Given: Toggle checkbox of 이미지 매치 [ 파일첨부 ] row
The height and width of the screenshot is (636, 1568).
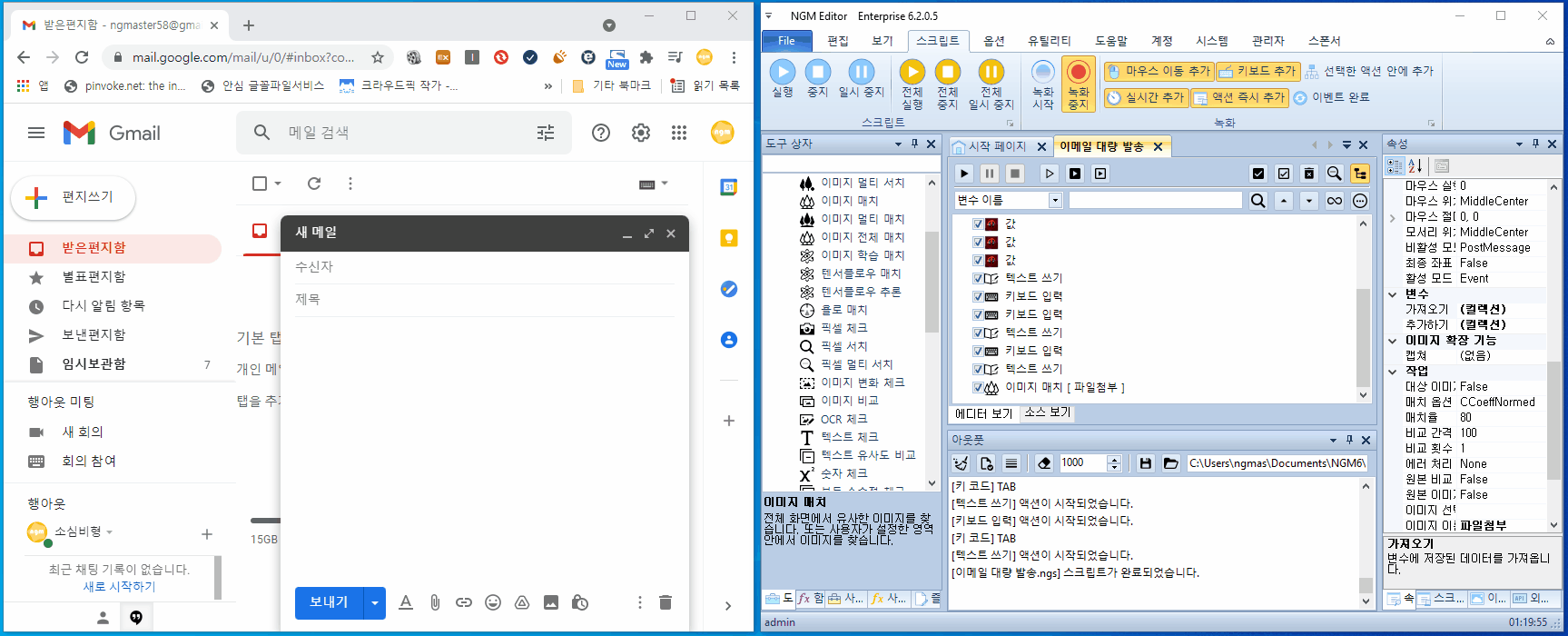Looking at the screenshot, I should (978, 387).
